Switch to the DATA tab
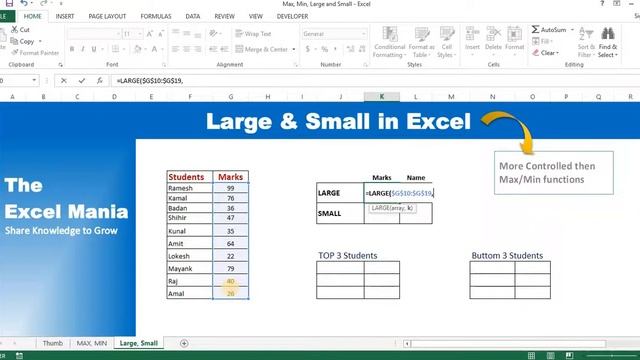This screenshot has height=360, width=640. click(x=193, y=16)
